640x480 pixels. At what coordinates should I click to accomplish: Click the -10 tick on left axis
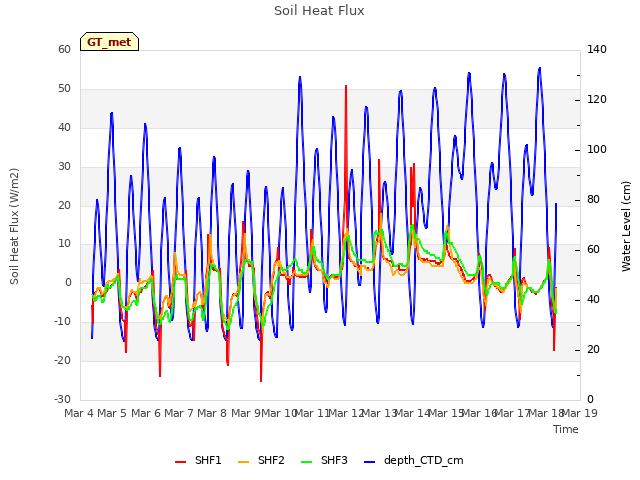(62, 322)
